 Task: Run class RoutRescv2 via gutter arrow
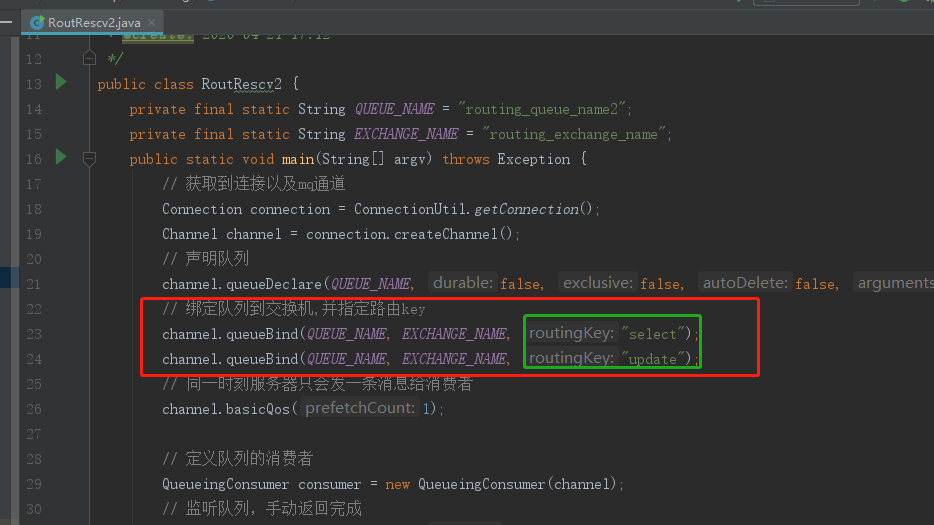[x=61, y=82]
